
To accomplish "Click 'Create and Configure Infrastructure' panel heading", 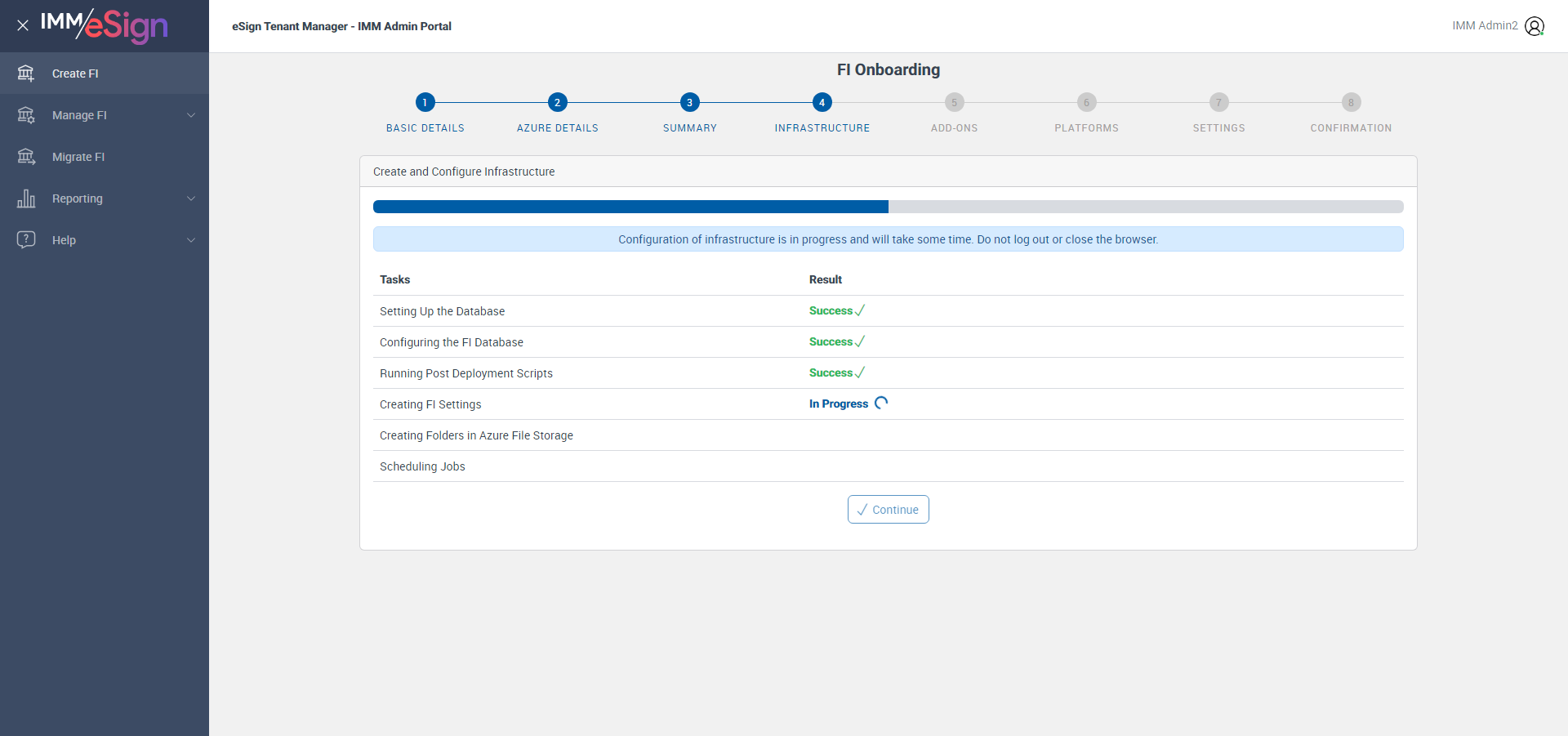I will tap(464, 172).
